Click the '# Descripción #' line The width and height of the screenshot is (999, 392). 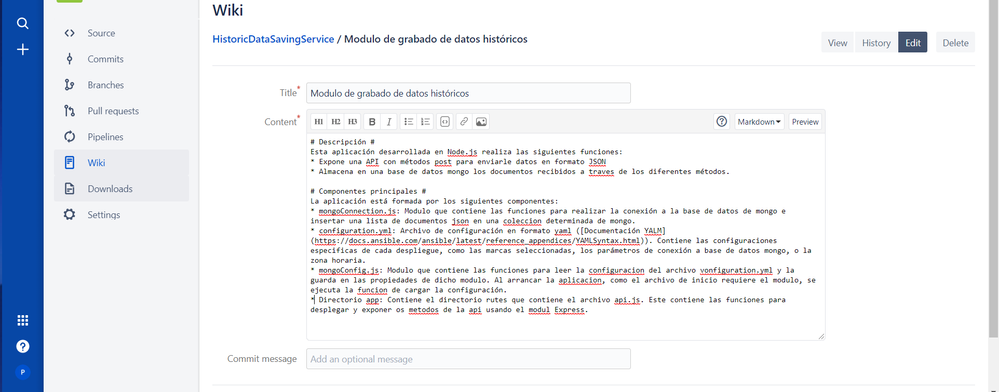click(x=342, y=142)
